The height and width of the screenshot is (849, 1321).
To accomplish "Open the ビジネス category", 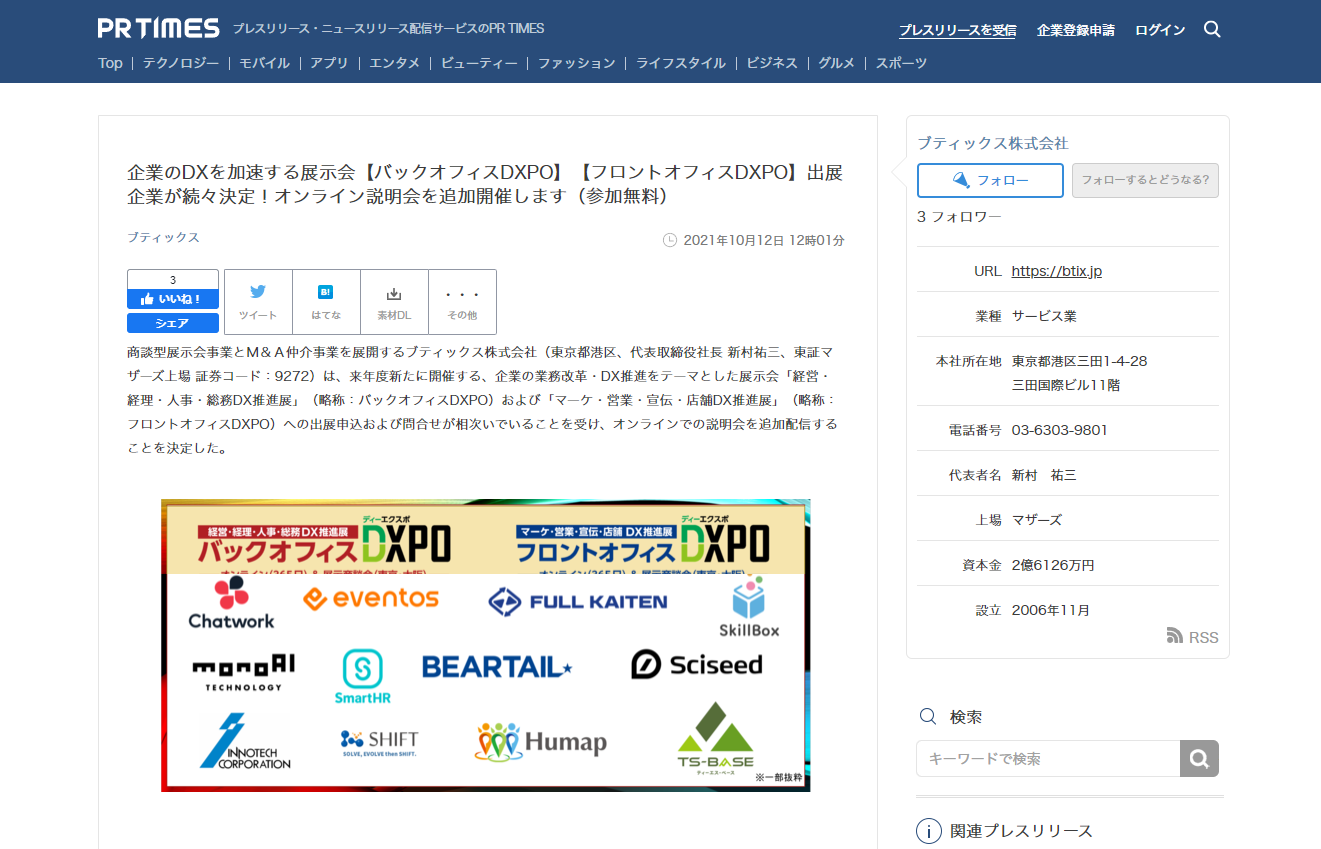I will (x=772, y=63).
